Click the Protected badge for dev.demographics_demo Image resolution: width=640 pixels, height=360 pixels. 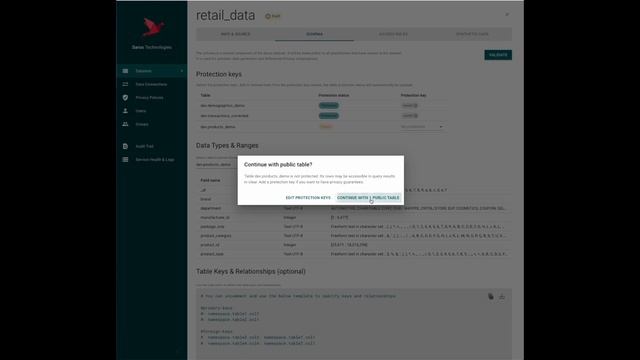click(329, 105)
